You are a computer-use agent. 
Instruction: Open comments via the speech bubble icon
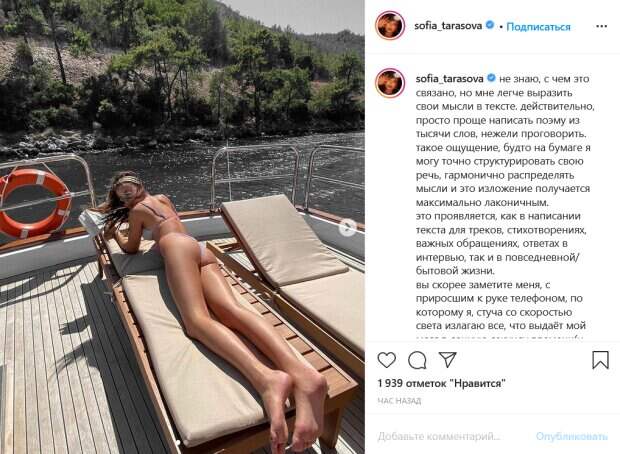pyautogui.click(x=417, y=360)
